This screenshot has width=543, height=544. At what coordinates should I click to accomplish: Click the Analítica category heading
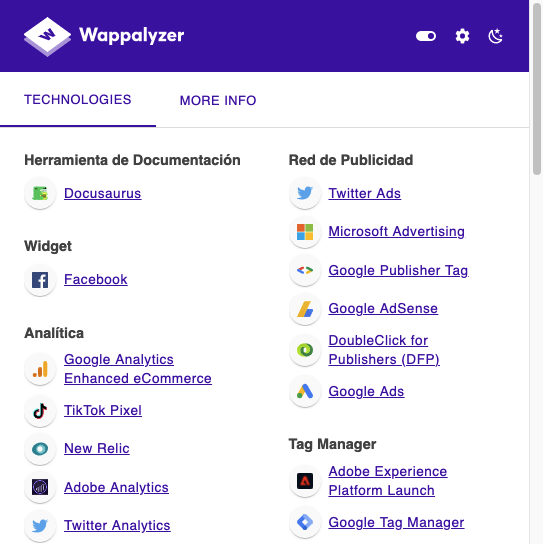tap(54, 333)
